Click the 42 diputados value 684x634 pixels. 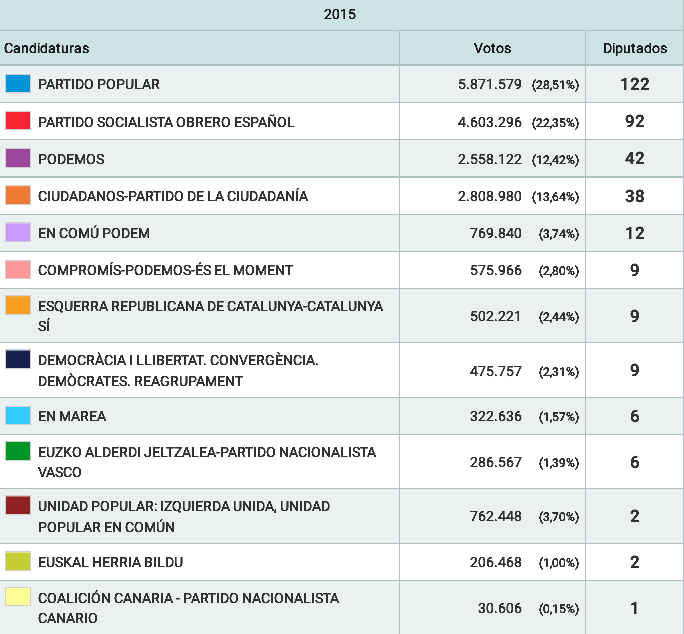tap(635, 158)
